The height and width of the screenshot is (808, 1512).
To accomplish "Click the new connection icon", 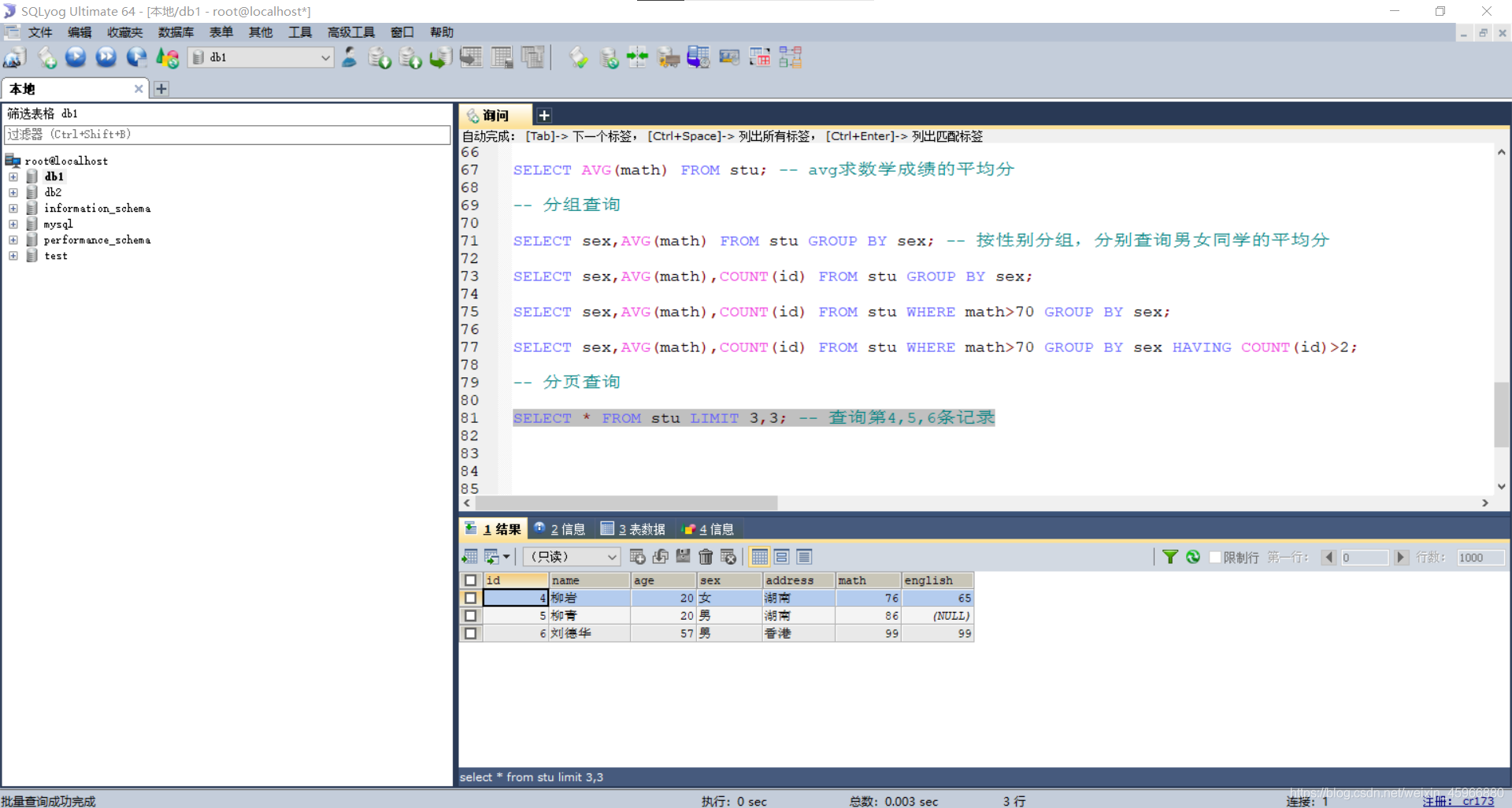I will 15,57.
